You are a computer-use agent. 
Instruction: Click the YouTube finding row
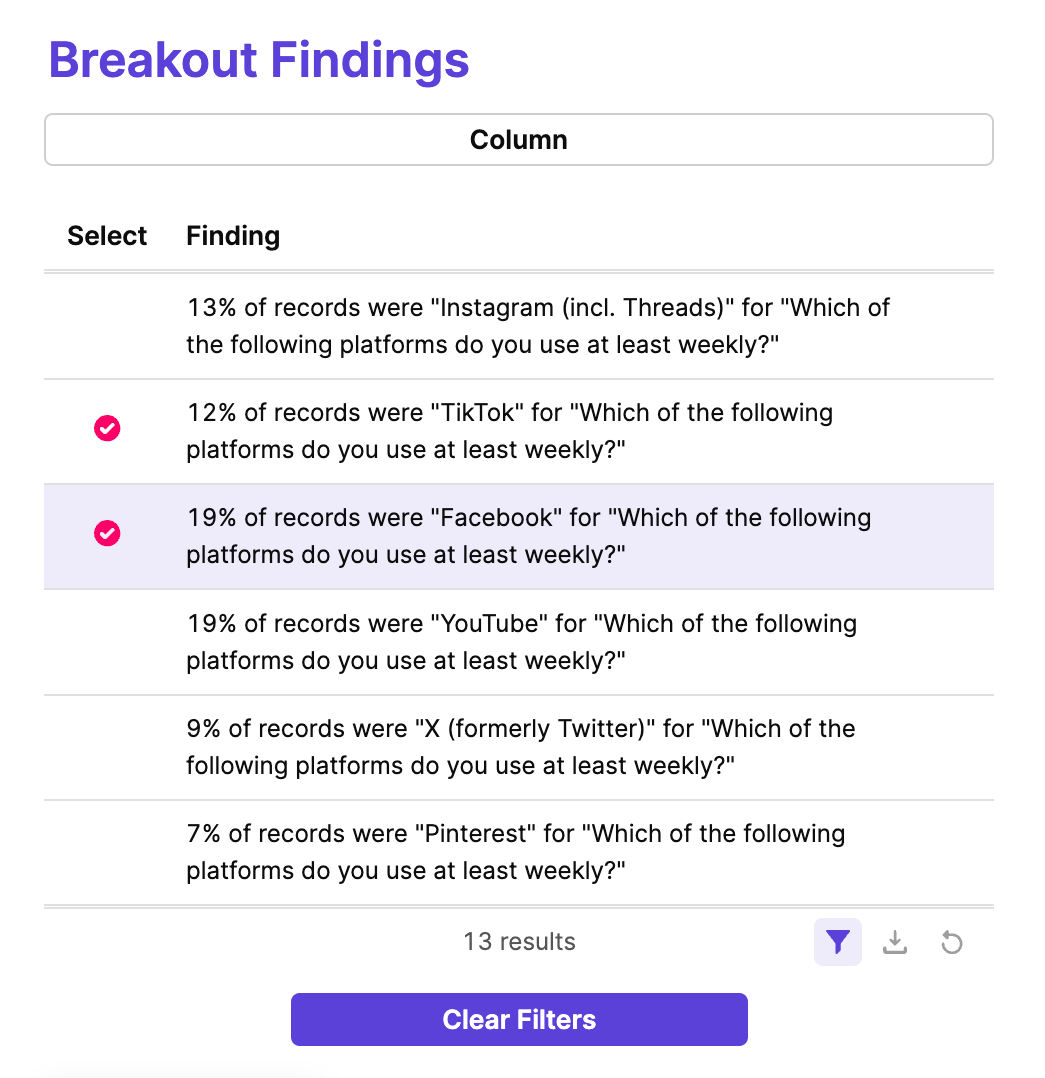[x=519, y=641]
